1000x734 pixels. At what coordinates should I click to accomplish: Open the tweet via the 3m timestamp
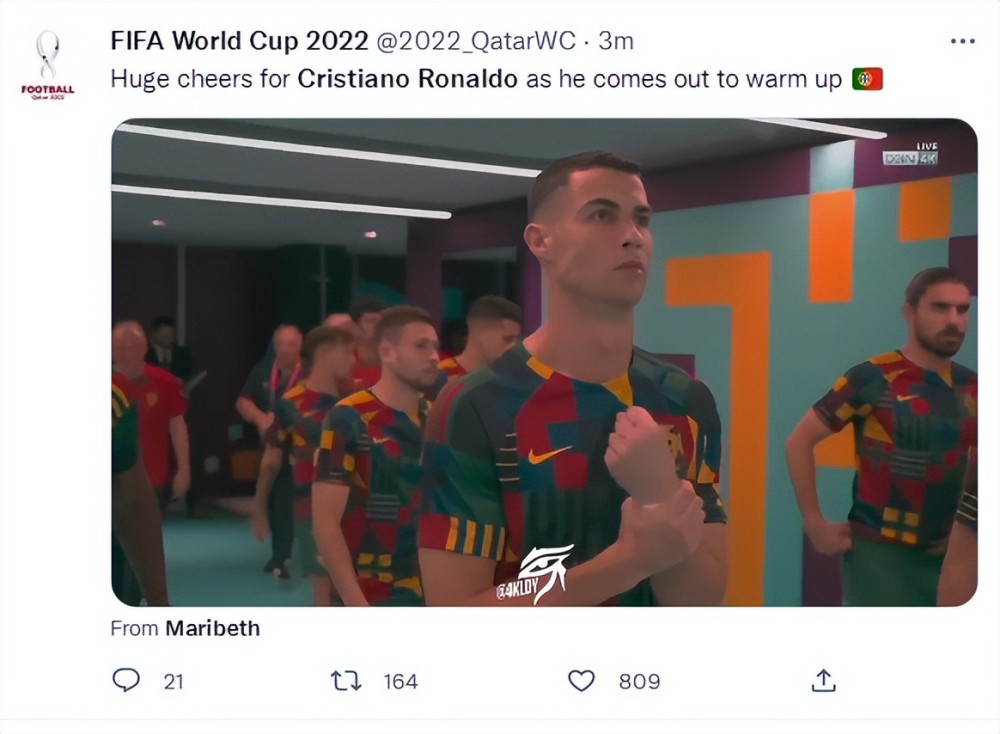tap(616, 41)
